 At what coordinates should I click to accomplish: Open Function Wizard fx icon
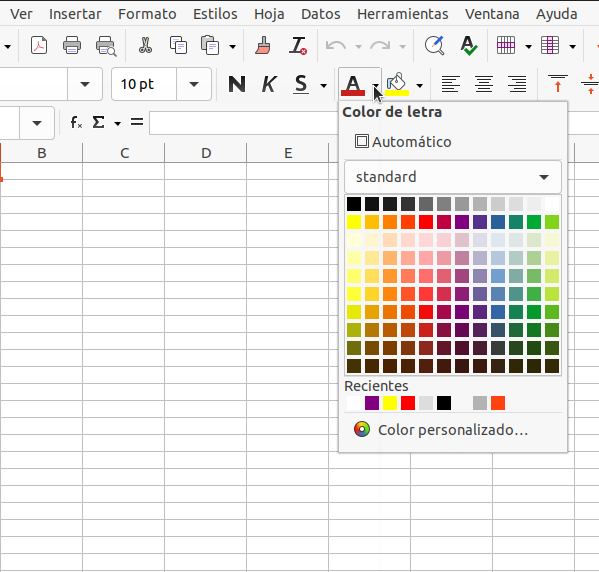(x=76, y=123)
